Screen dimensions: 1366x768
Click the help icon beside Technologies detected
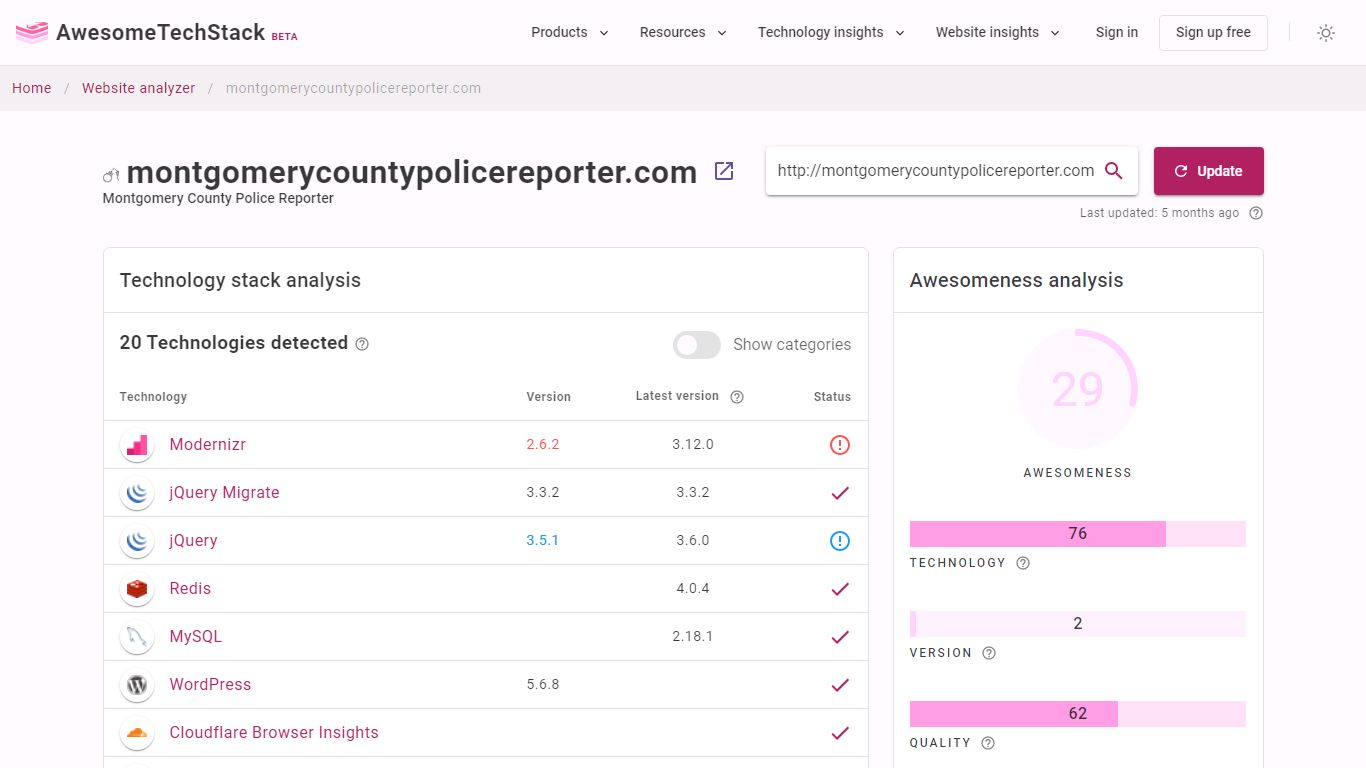tap(362, 344)
